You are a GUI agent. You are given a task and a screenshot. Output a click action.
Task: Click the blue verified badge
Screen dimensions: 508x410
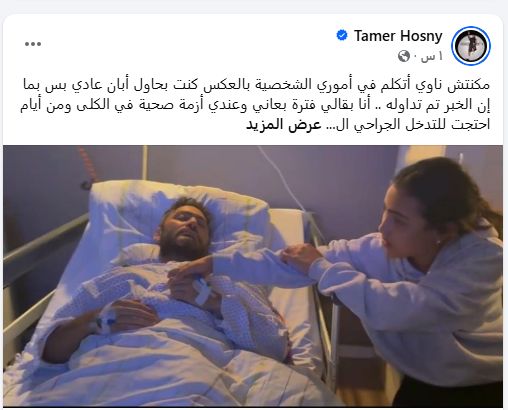point(342,35)
